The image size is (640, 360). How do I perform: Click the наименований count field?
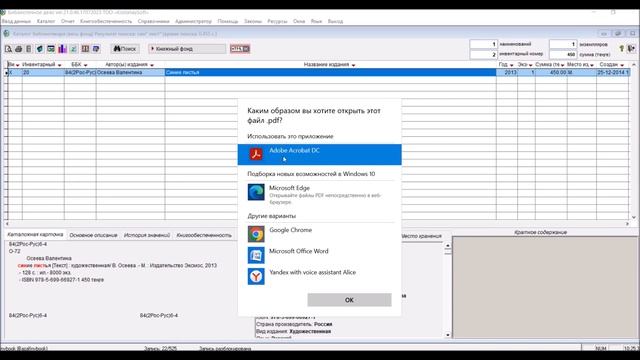pyautogui.click(x=483, y=44)
